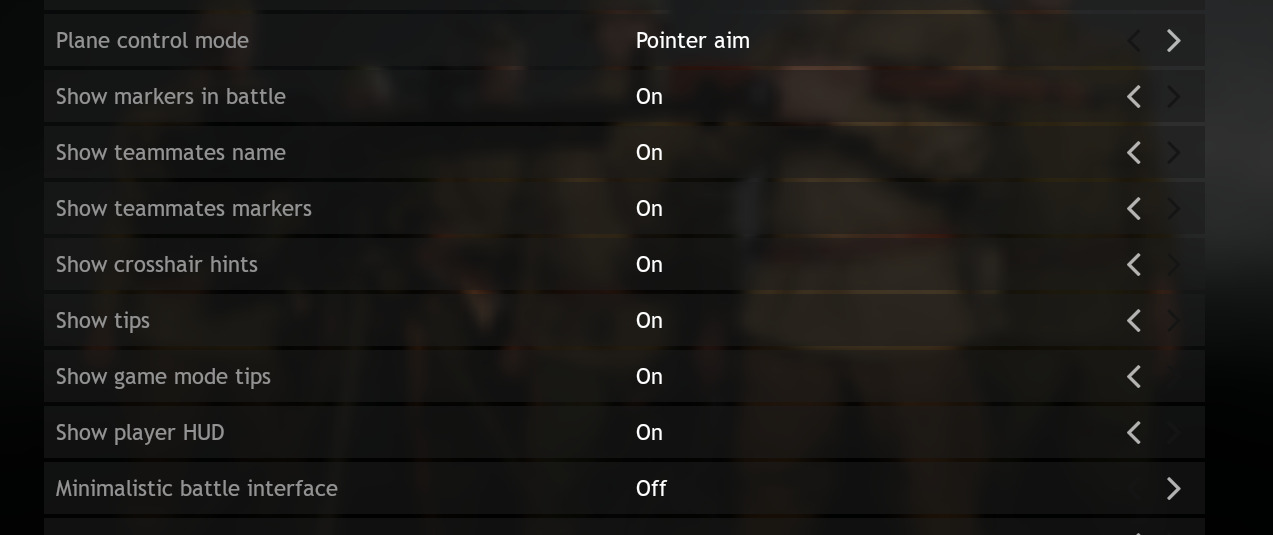Select the Show player HUD label
The height and width of the screenshot is (535, 1273).
[x=140, y=433]
